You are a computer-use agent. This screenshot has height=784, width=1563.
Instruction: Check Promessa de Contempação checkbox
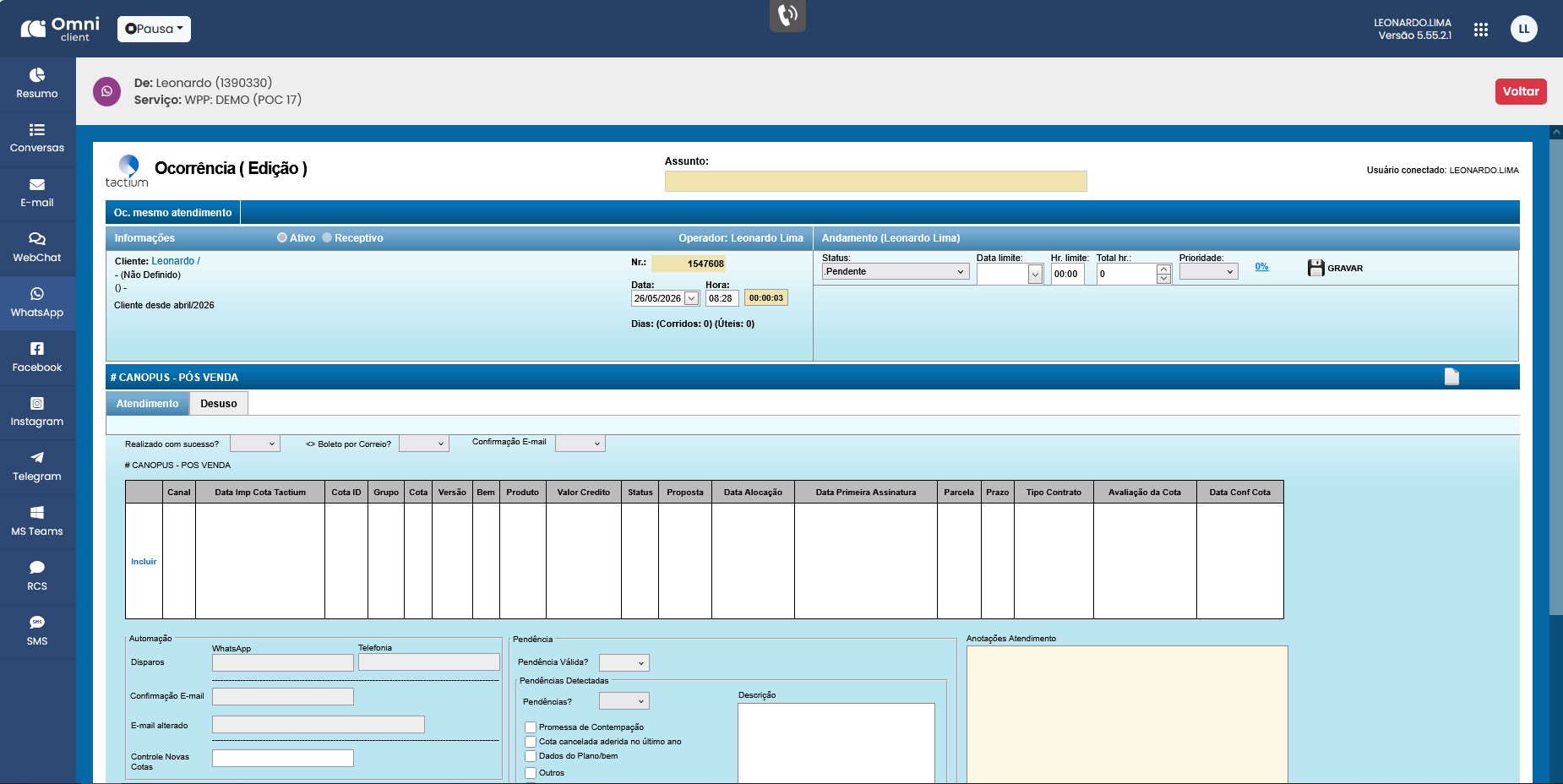(531, 727)
